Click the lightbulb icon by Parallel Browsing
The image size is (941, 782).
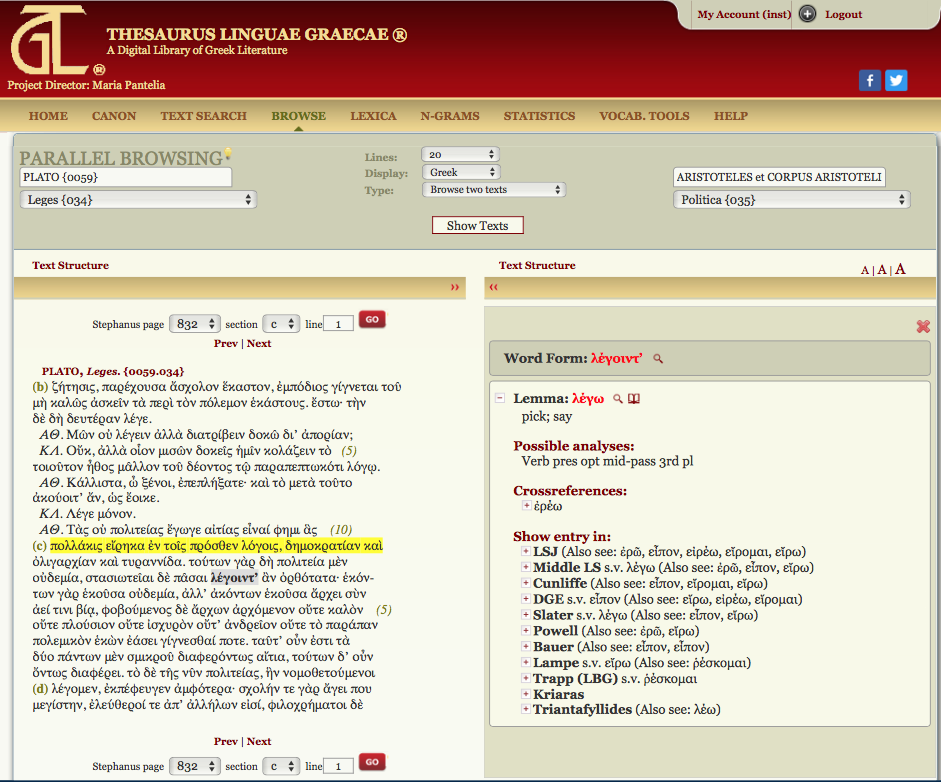pos(228,154)
